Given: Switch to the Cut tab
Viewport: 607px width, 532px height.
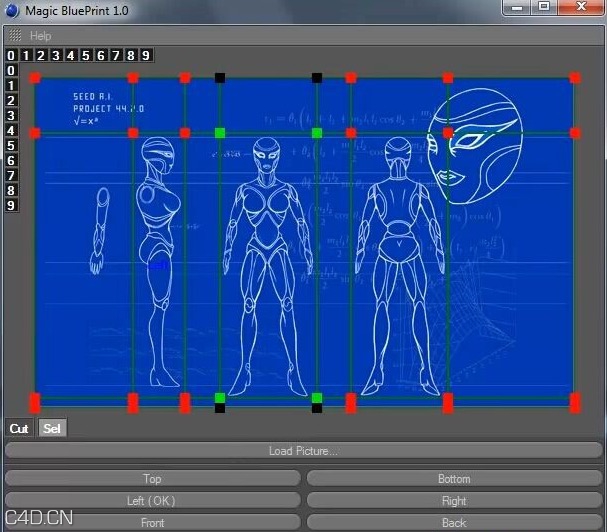Looking at the screenshot, I should [x=19, y=428].
